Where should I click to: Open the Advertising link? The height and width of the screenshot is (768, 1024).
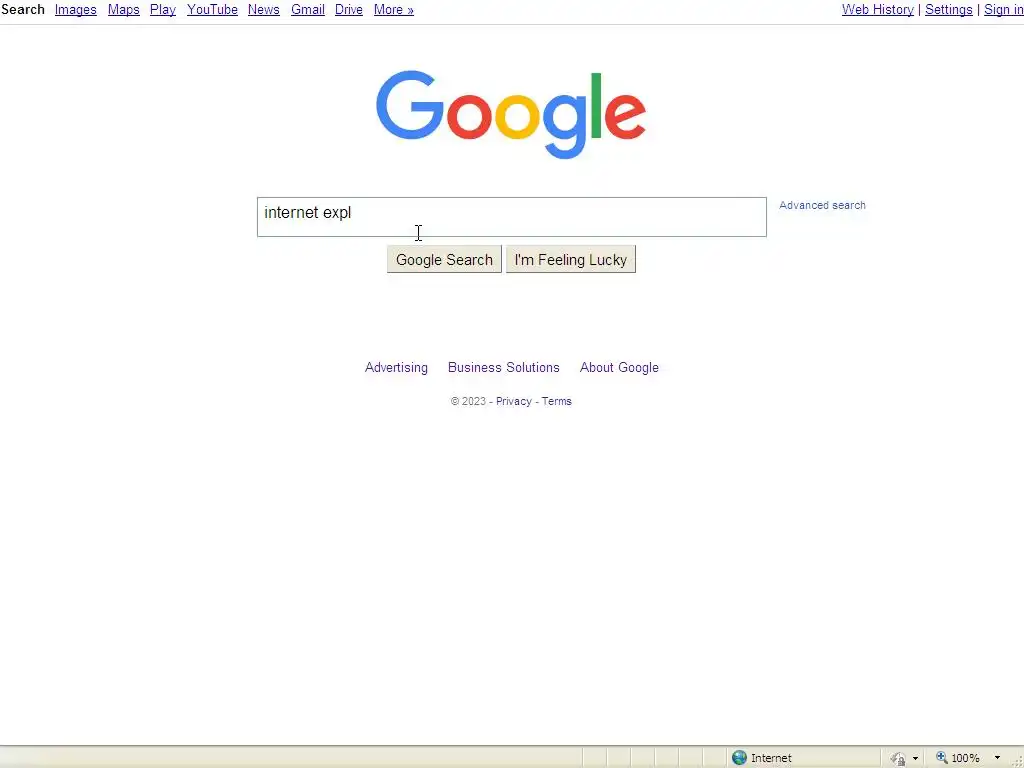tap(396, 368)
